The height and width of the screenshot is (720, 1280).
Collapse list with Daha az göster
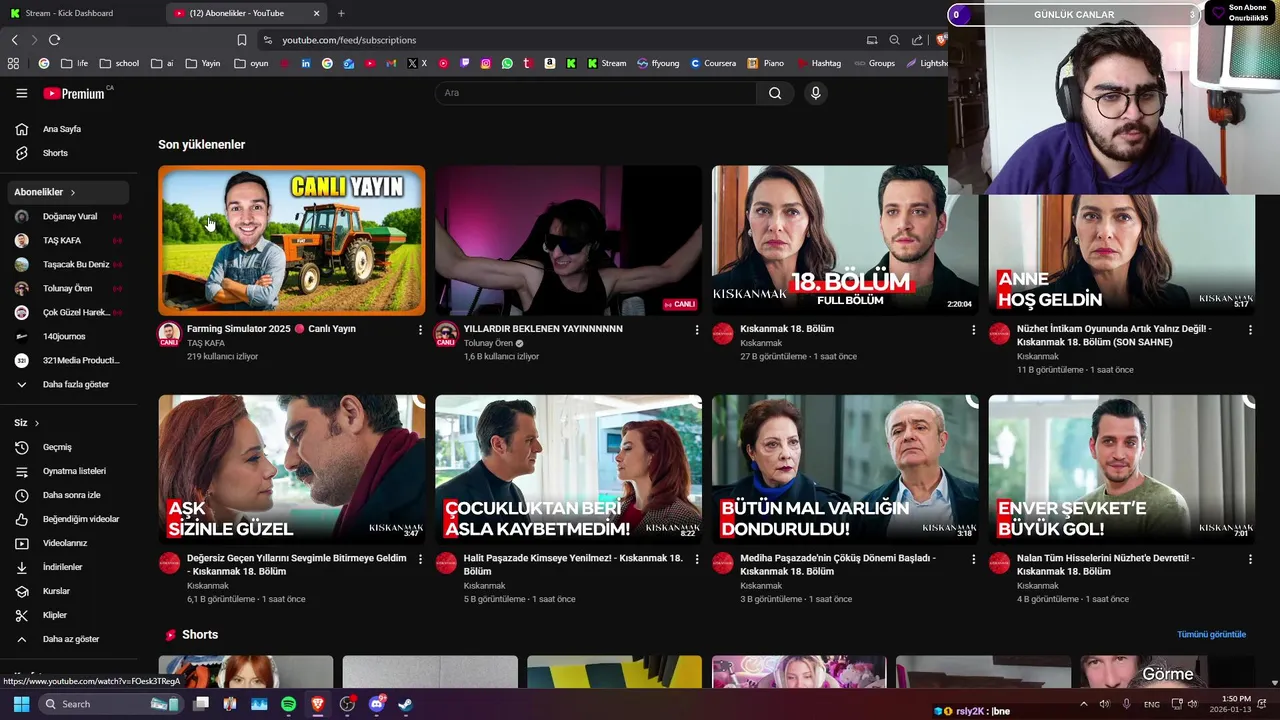tap(69, 639)
